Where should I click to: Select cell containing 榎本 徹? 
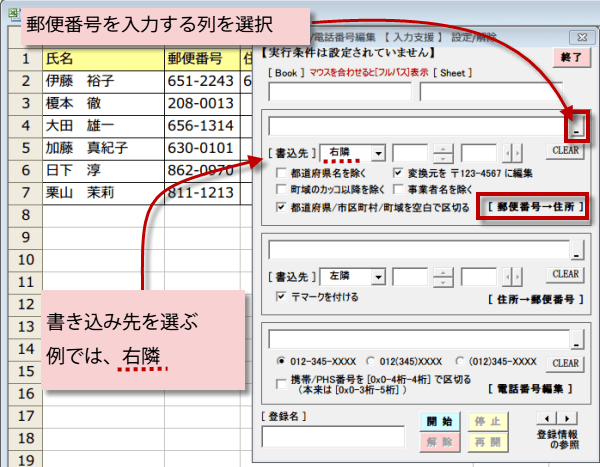pyautogui.click(x=103, y=104)
